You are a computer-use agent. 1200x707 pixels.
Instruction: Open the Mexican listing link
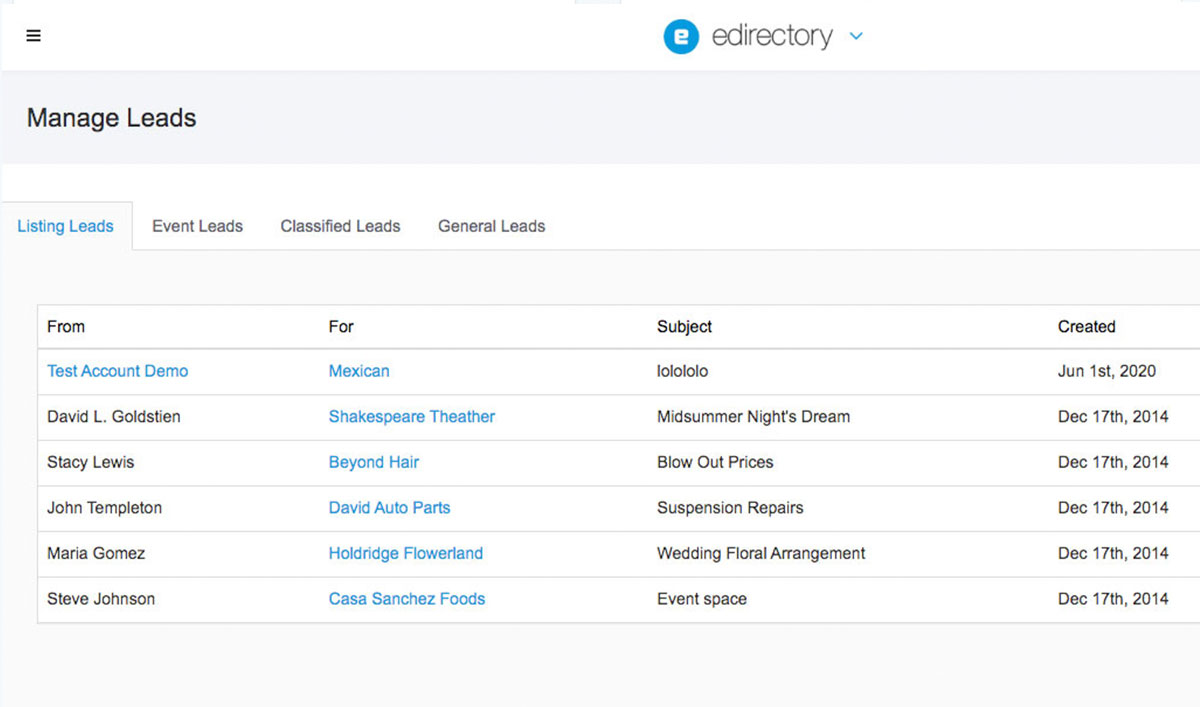click(x=359, y=371)
